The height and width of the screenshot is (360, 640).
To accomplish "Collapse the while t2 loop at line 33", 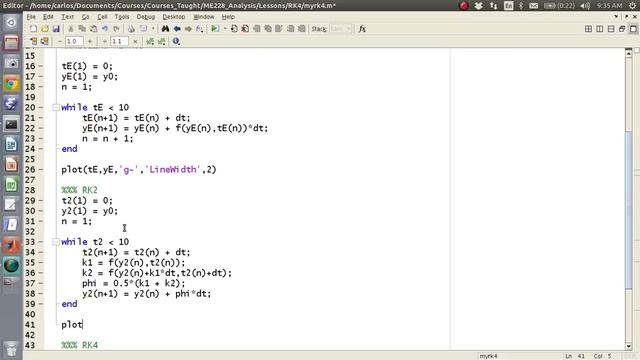I will point(56,242).
